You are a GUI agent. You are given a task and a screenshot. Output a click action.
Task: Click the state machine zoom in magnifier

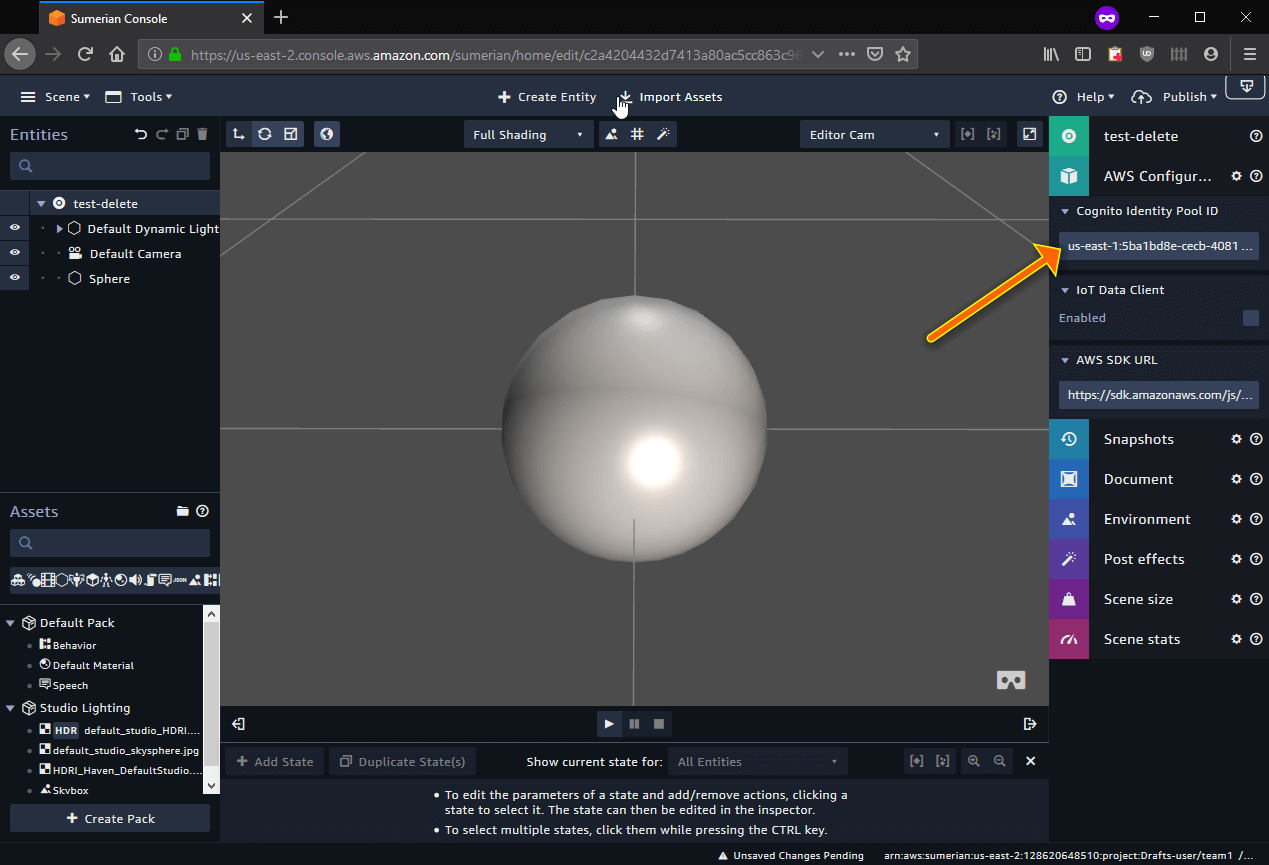pos(973,761)
